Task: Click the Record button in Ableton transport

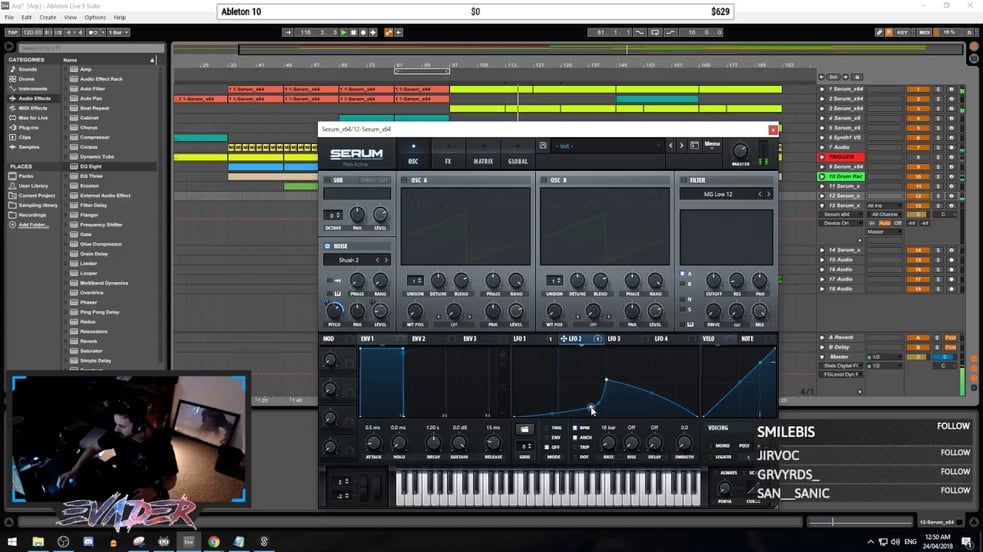Action: click(x=363, y=32)
